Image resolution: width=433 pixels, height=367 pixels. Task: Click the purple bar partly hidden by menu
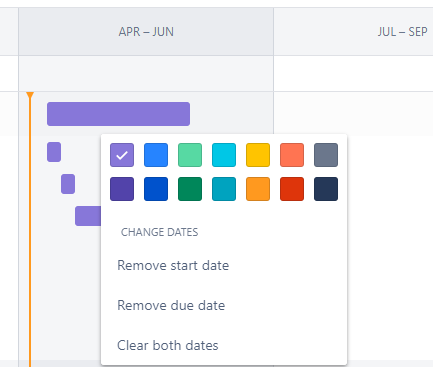[x=88, y=216]
